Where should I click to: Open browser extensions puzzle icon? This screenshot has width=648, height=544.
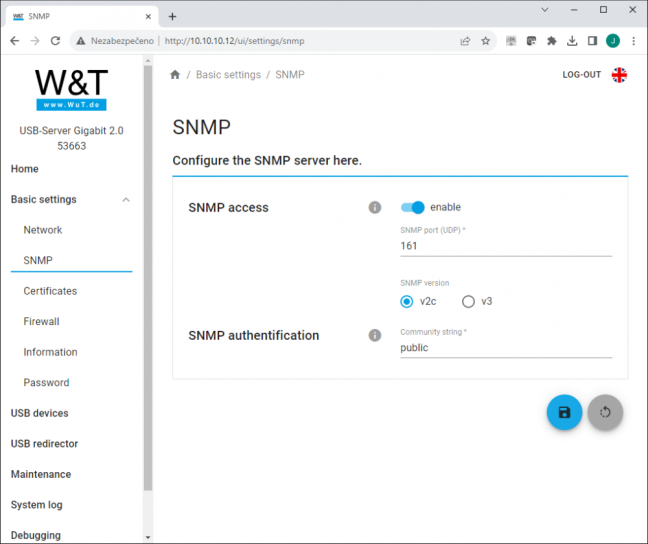click(551, 41)
